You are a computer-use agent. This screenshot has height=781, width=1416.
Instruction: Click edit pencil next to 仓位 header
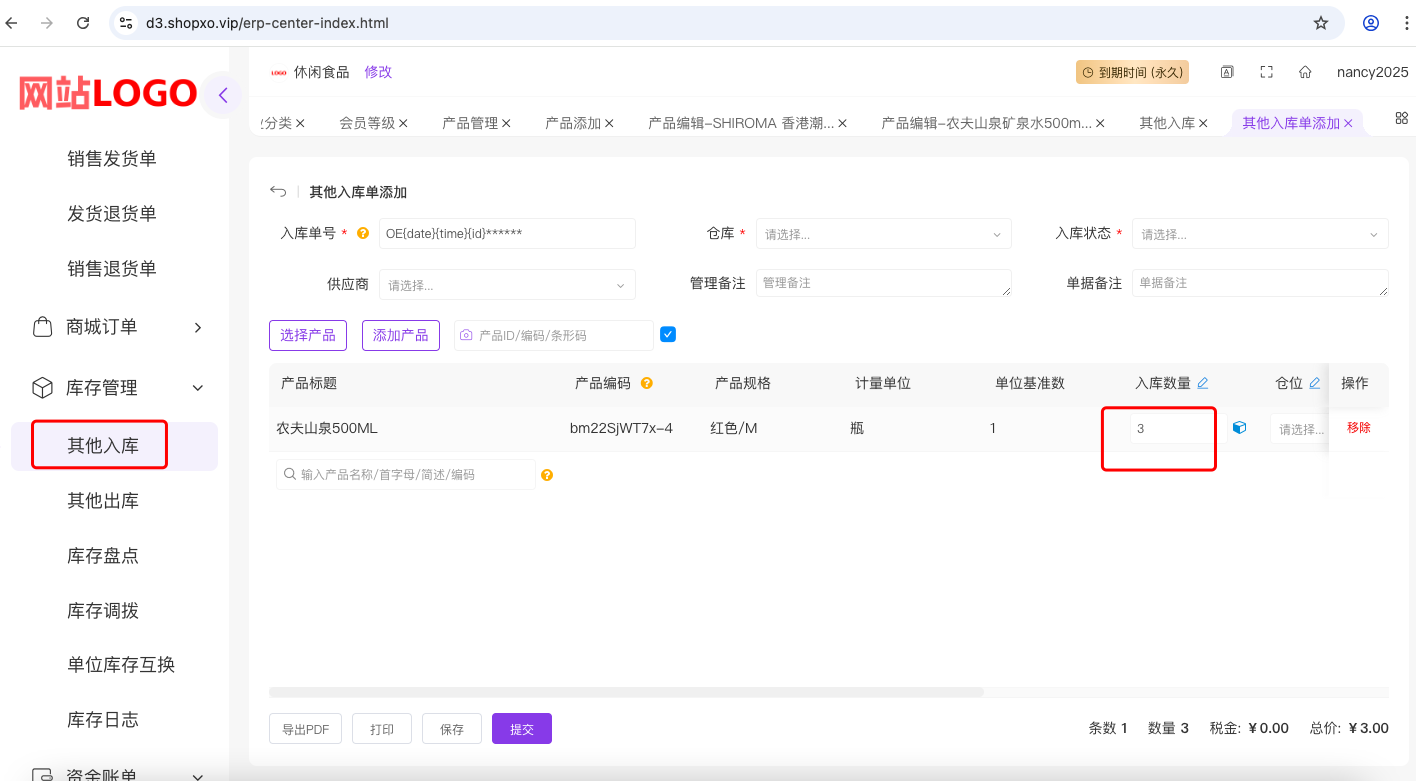[x=1315, y=383]
